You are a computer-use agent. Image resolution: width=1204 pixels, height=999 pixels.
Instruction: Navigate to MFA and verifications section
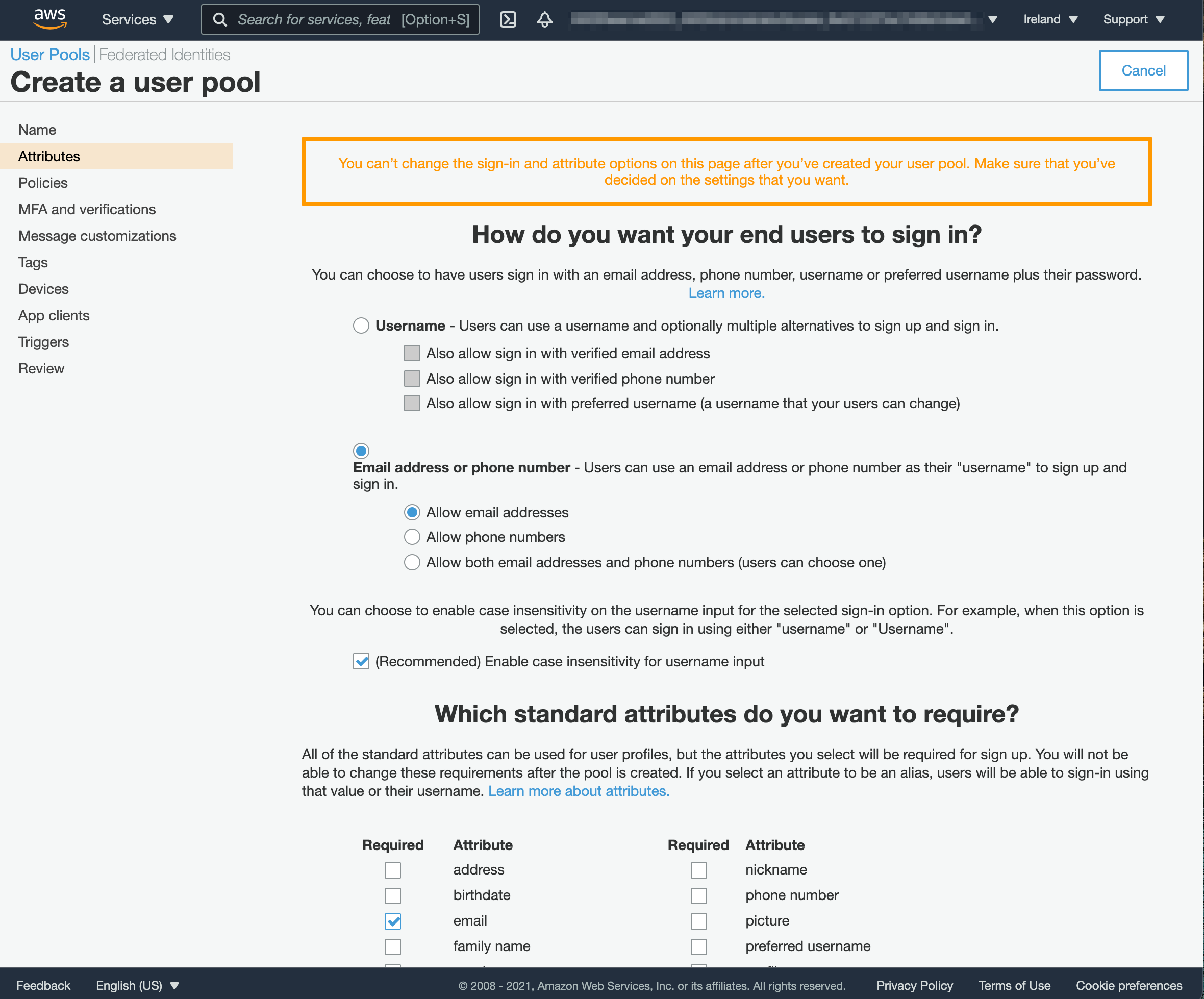coord(87,209)
